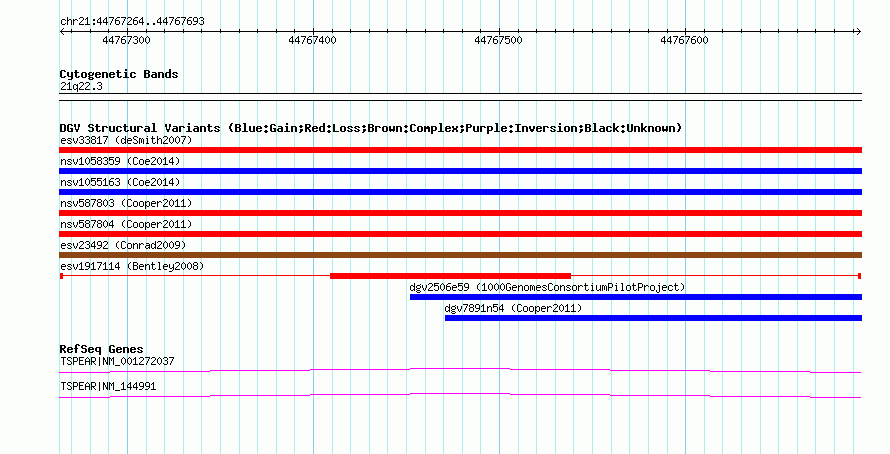The height and width of the screenshot is (454, 890).
Task: Click the 44767600 ruler position
Action: (685, 40)
